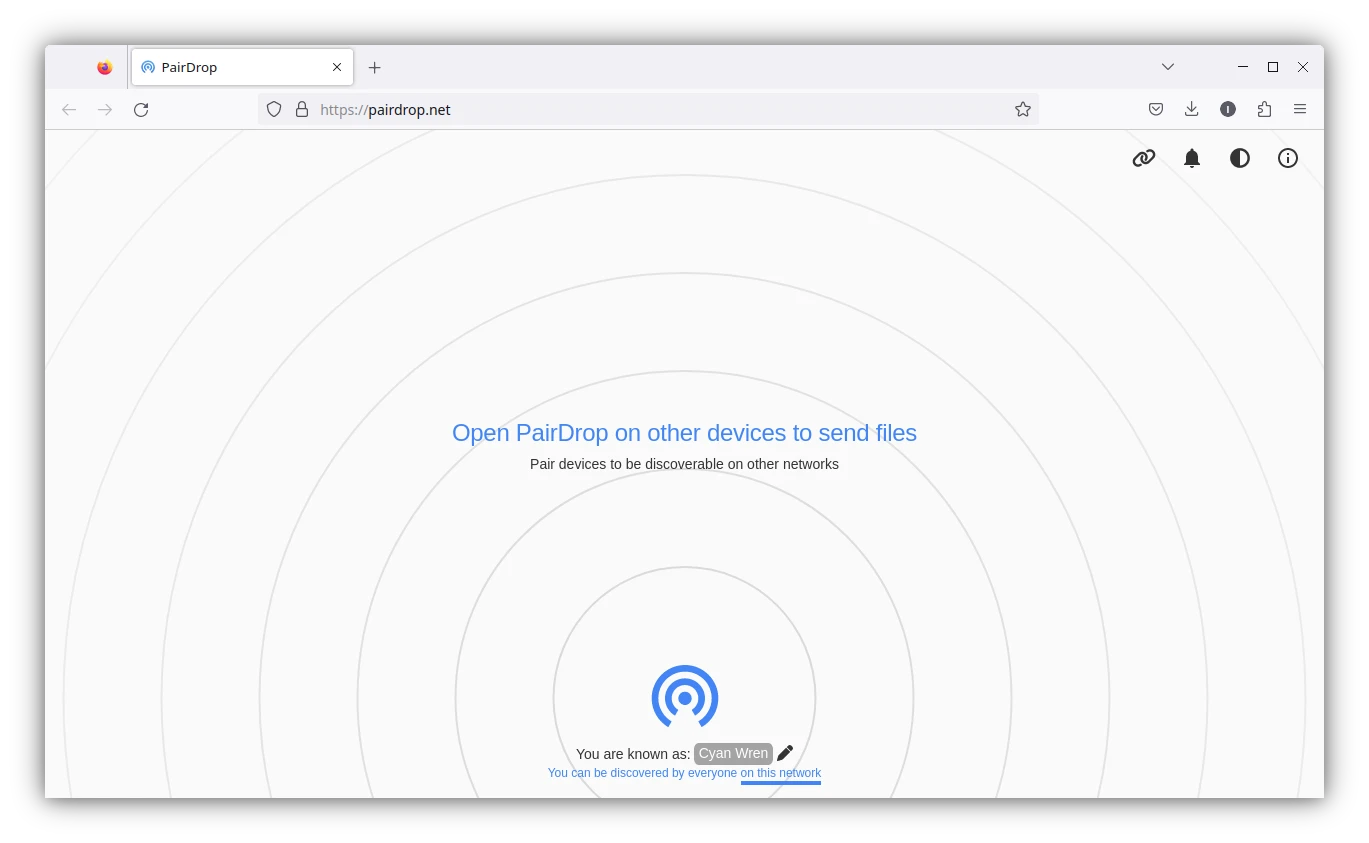Click the tracking protection shield icon

[274, 110]
